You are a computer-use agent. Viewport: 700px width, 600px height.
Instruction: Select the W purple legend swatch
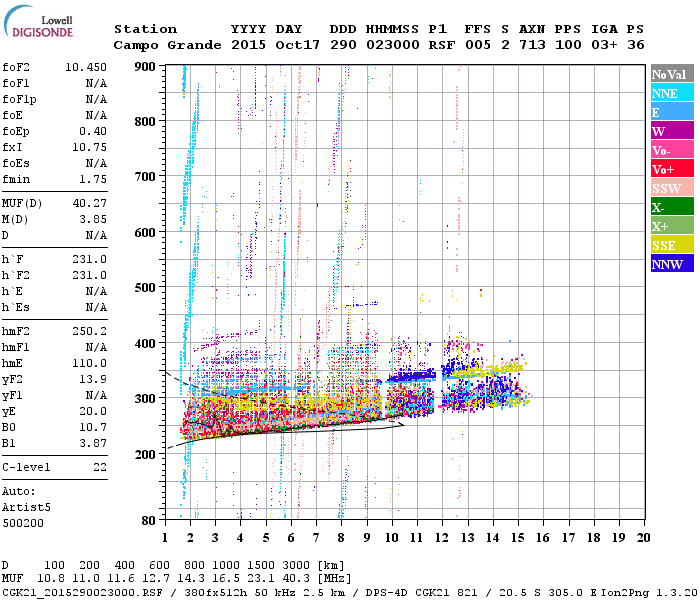tap(672, 131)
